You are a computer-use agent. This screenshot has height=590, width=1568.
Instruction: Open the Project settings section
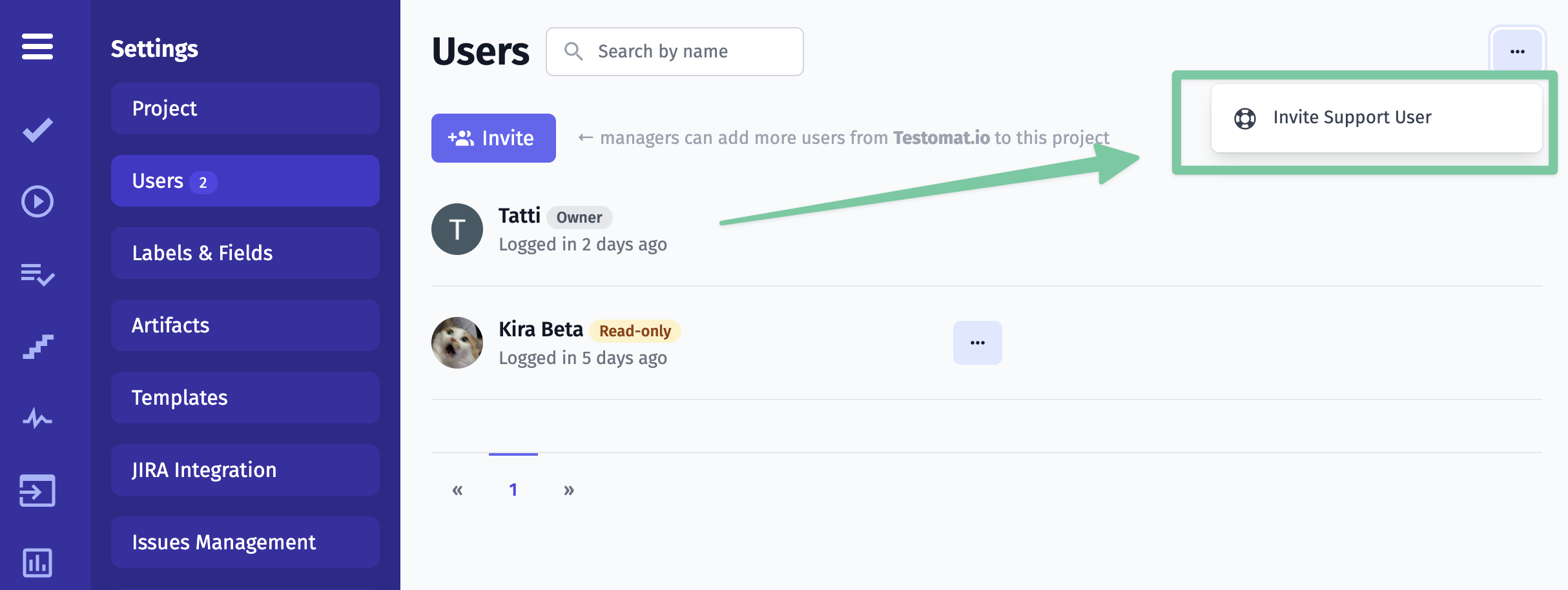tap(245, 108)
